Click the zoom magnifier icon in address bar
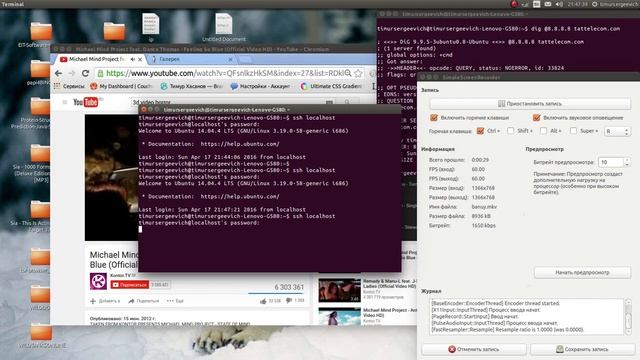640x360 pixels. click(348, 73)
